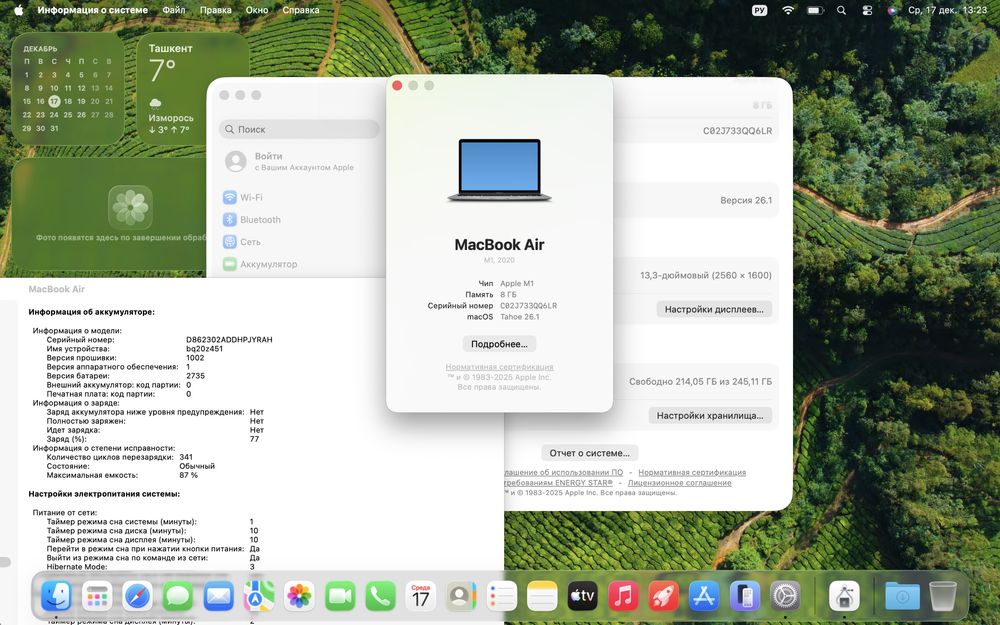Click the Состояние Обычный row
The height and width of the screenshot is (625, 1000).
click(130, 466)
